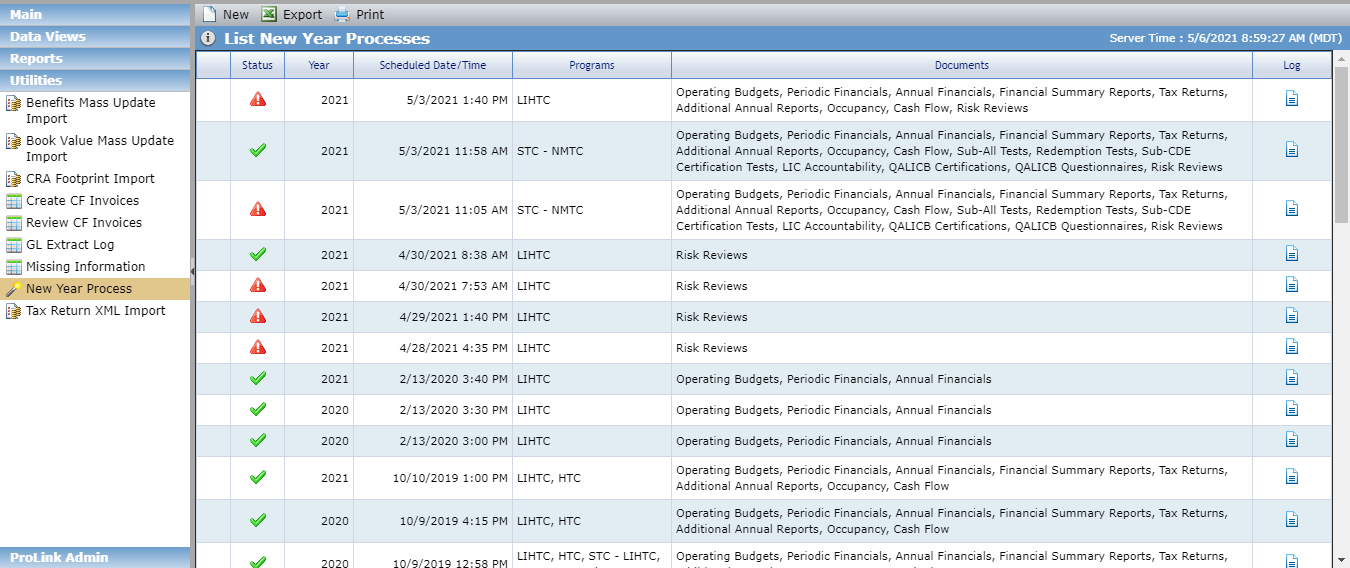Open log for 5/3/2021 1:40 PM process
1350x568 pixels.
pos(1291,99)
